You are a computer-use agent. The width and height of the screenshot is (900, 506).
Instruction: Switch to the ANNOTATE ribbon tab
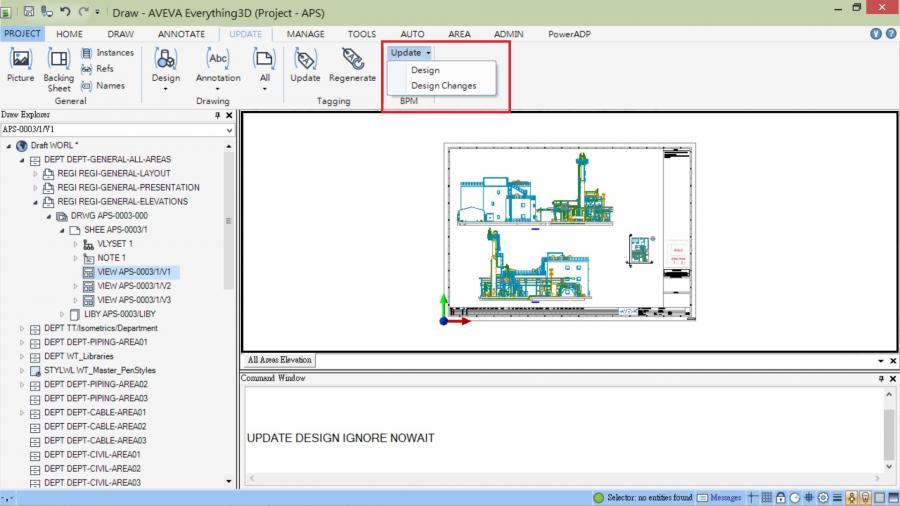[x=181, y=34]
